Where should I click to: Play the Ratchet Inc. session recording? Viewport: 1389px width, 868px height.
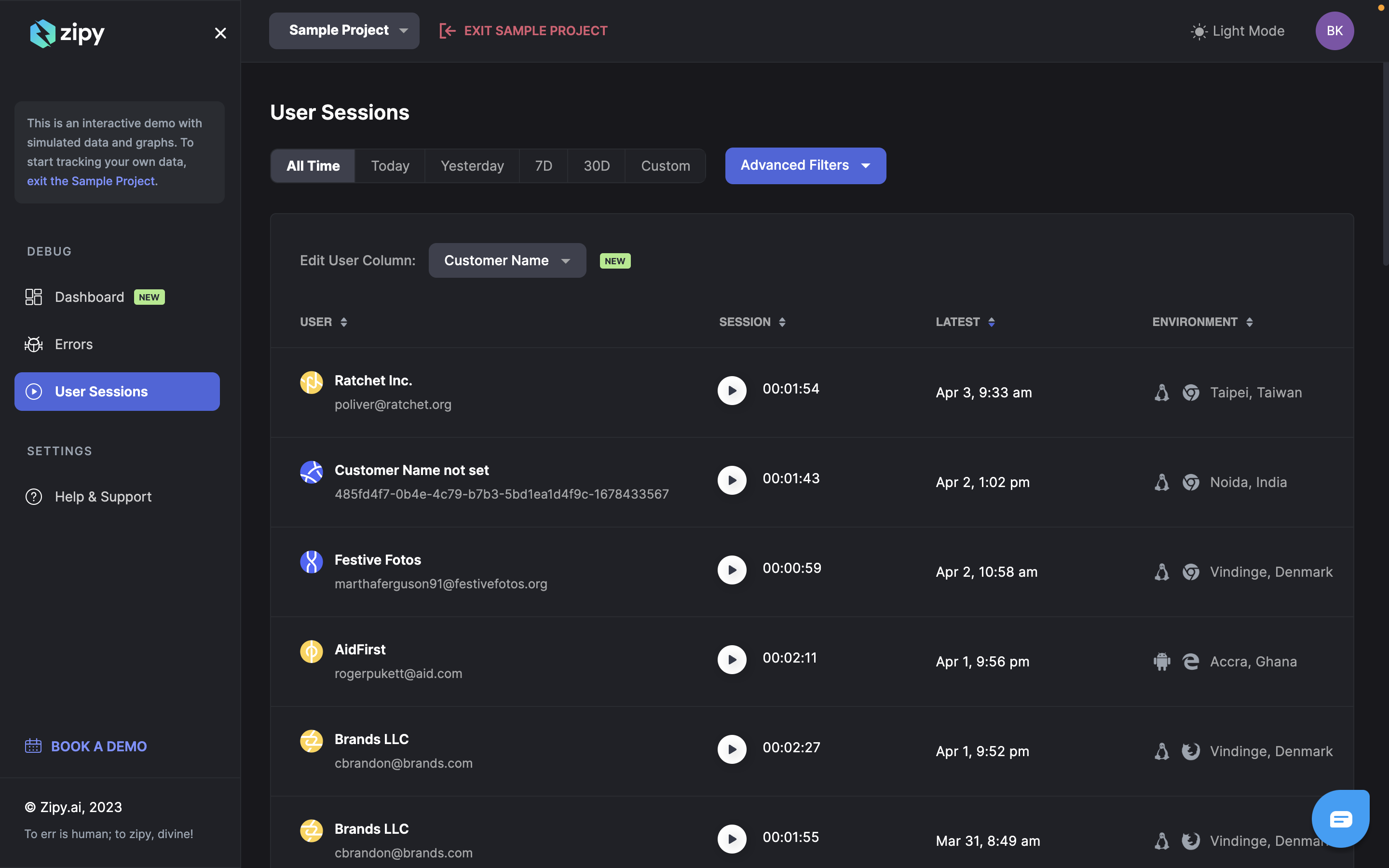tap(732, 391)
